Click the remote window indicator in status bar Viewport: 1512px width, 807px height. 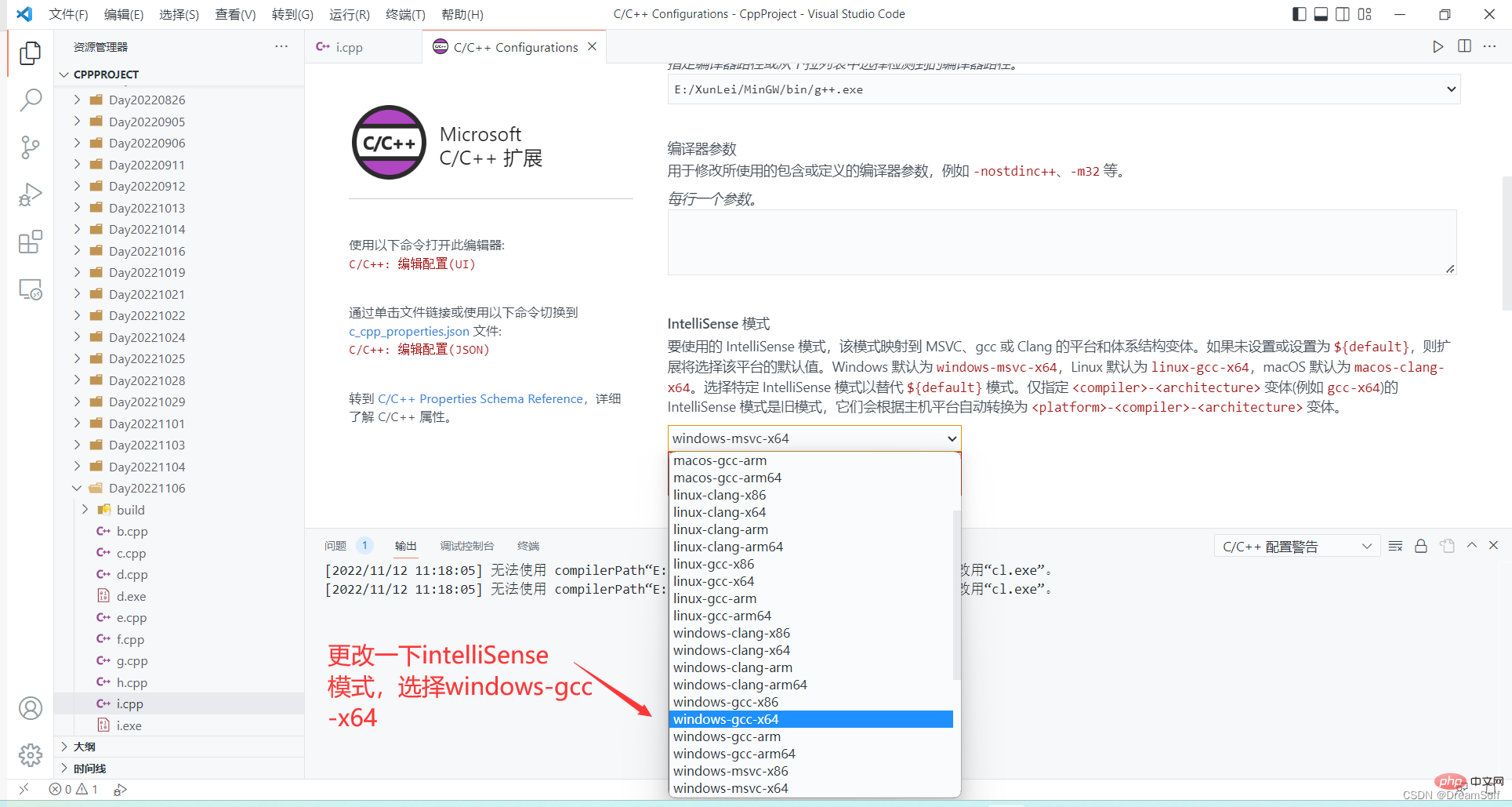[x=24, y=789]
